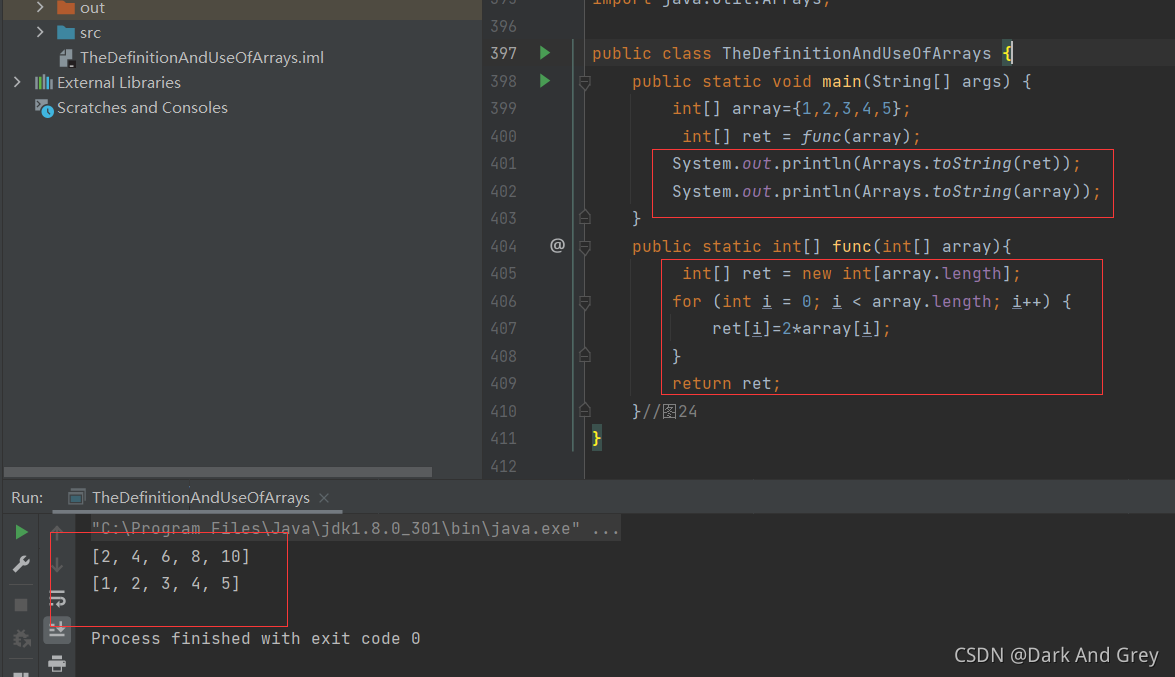This screenshot has width=1175, height=677.
Task: Run class from gutter arrow on line 397
Action: pyautogui.click(x=545, y=52)
